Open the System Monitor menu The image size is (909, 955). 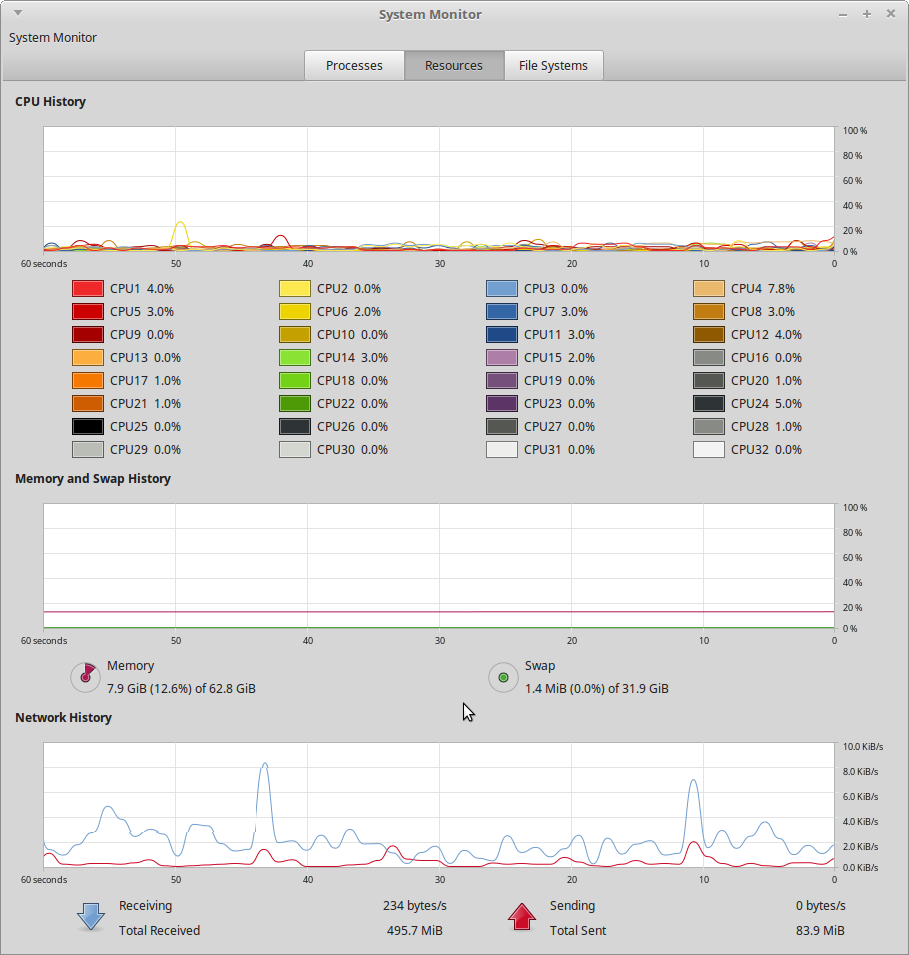[x=53, y=38]
